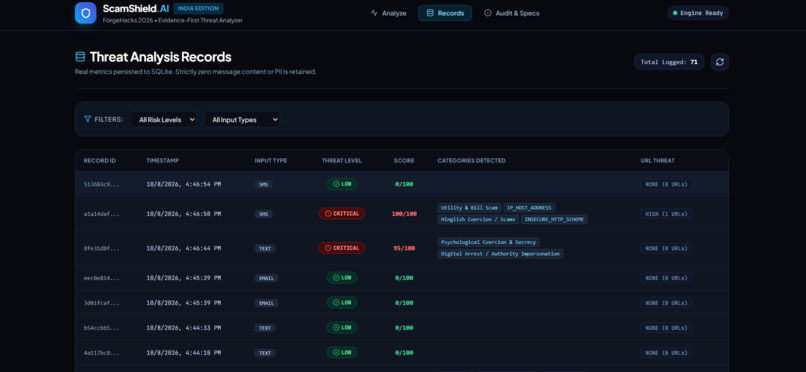
Task: Click NONE (0 URLs) in row 8fe31d8f
Action: coord(666,248)
